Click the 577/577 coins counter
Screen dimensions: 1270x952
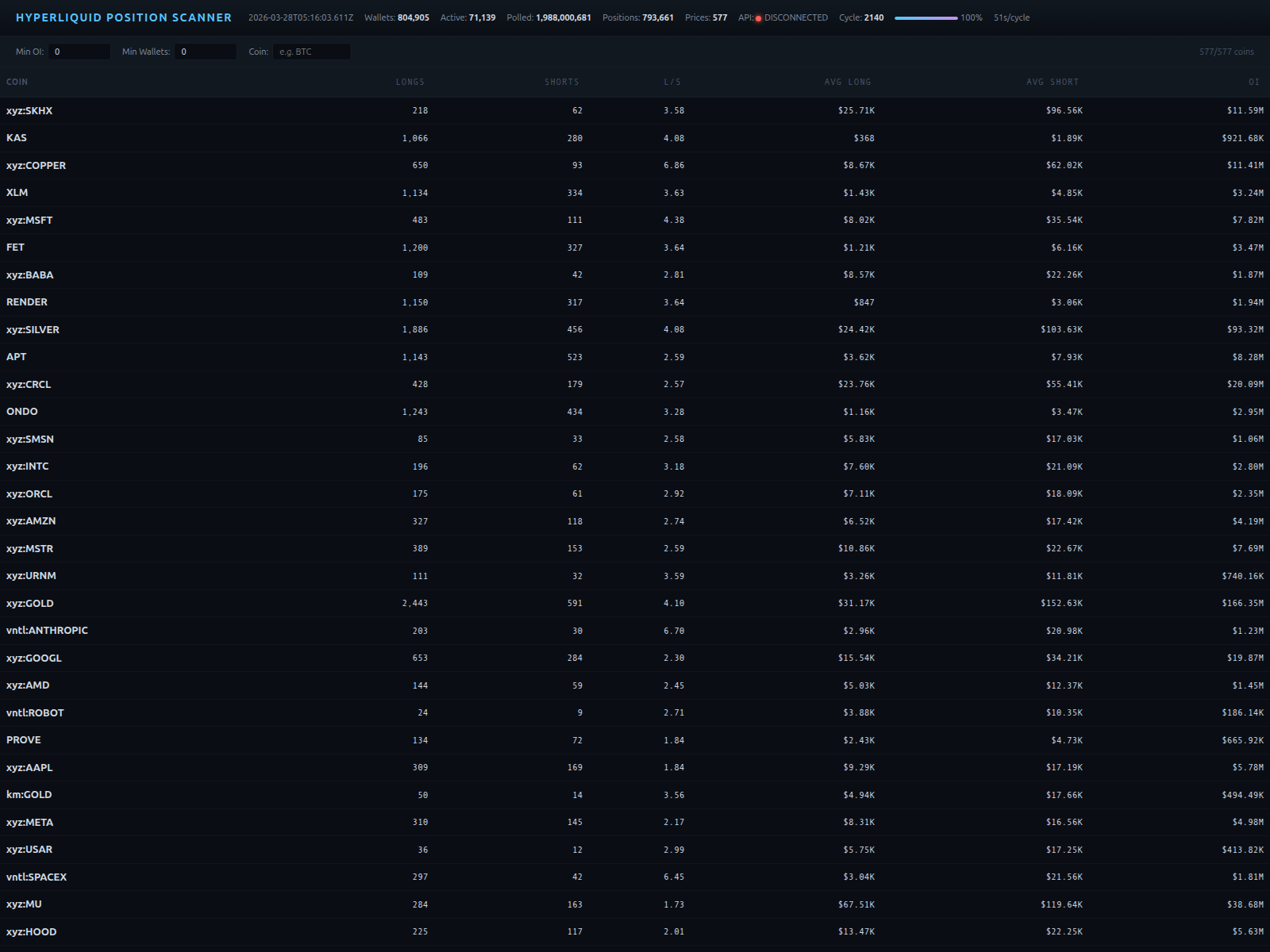[x=1226, y=51]
